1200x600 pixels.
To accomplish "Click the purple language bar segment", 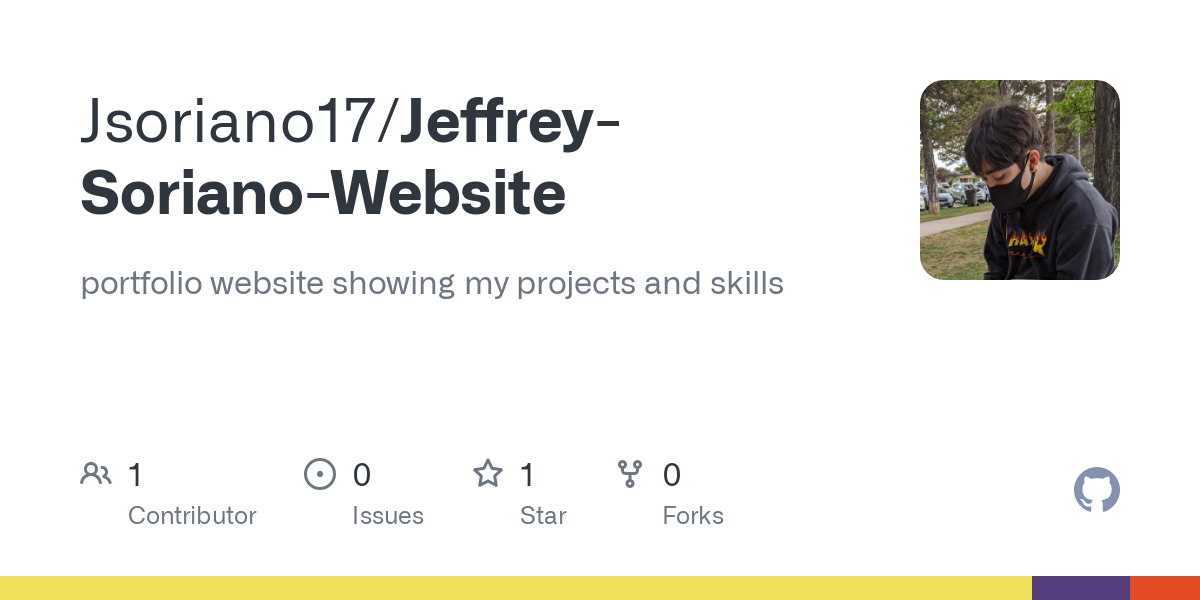I will (1081, 588).
